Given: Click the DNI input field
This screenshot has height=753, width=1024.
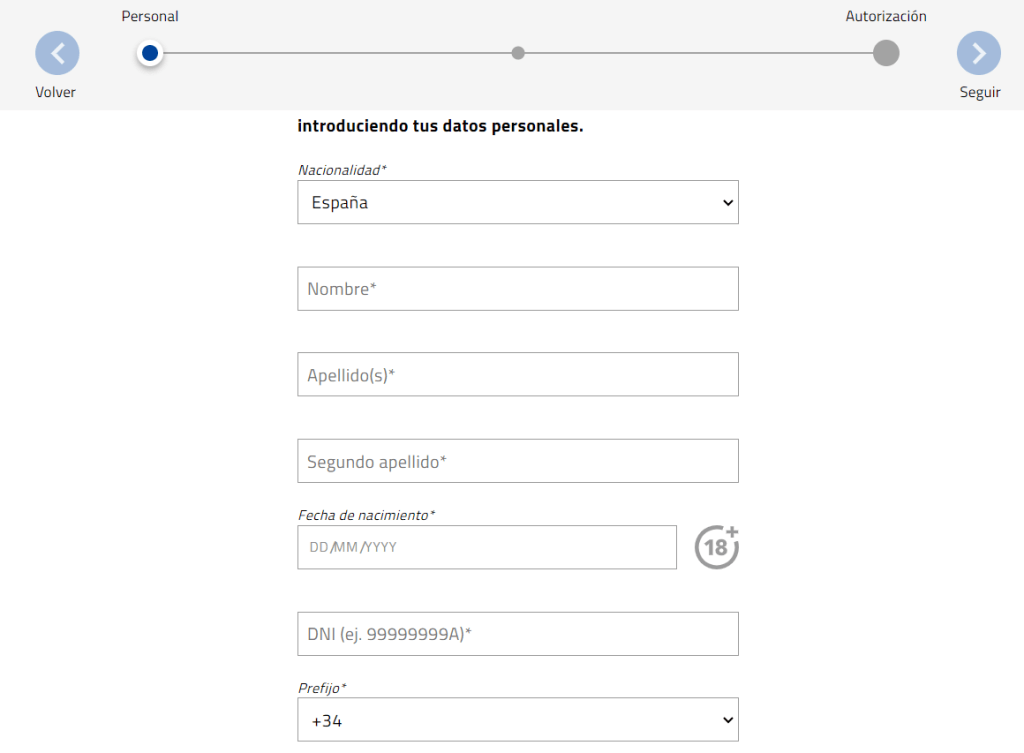Looking at the screenshot, I should tap(518, 633).
